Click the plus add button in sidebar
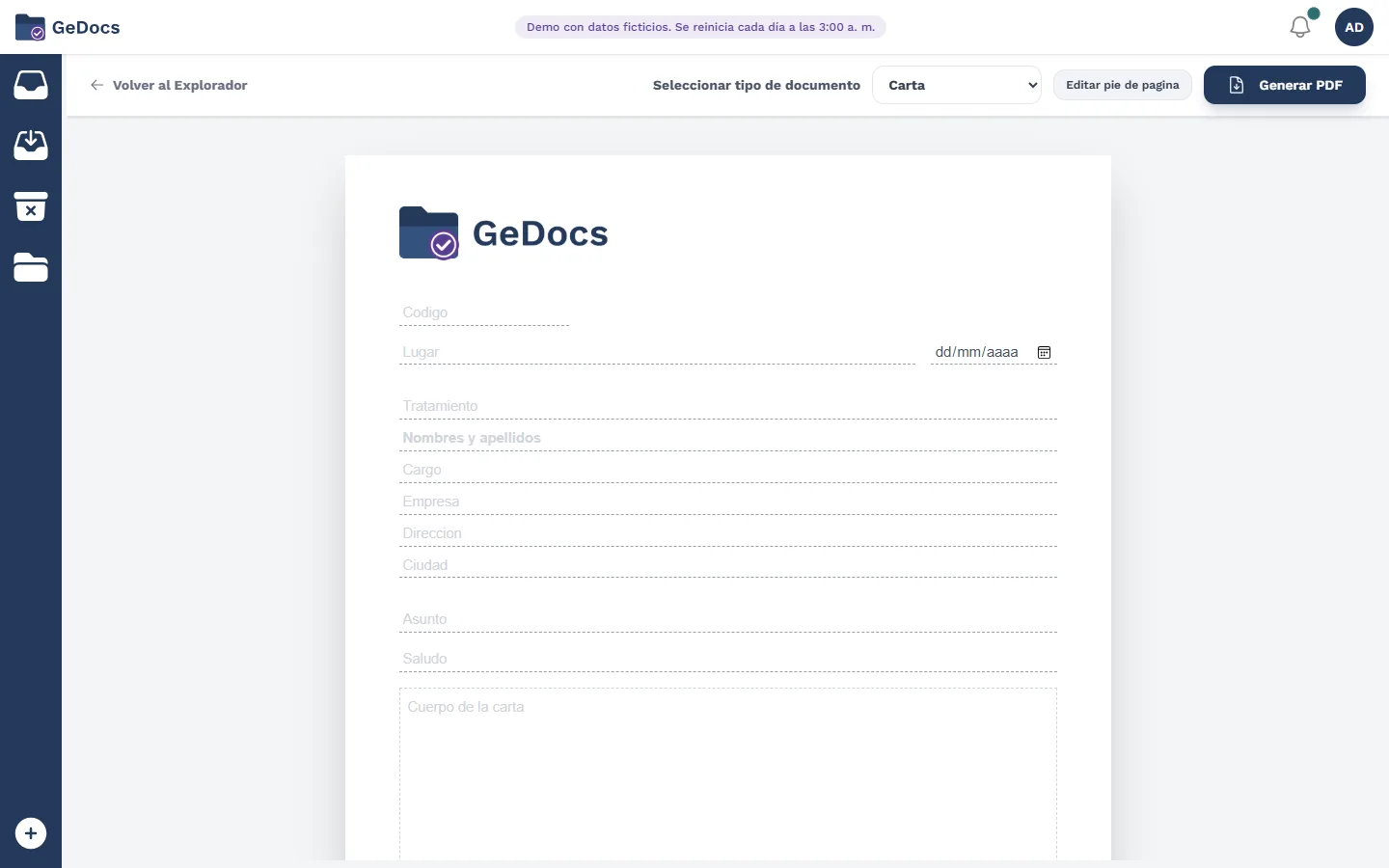The width and height of the screenshot is (1389, 868). [x=31, y=833]
